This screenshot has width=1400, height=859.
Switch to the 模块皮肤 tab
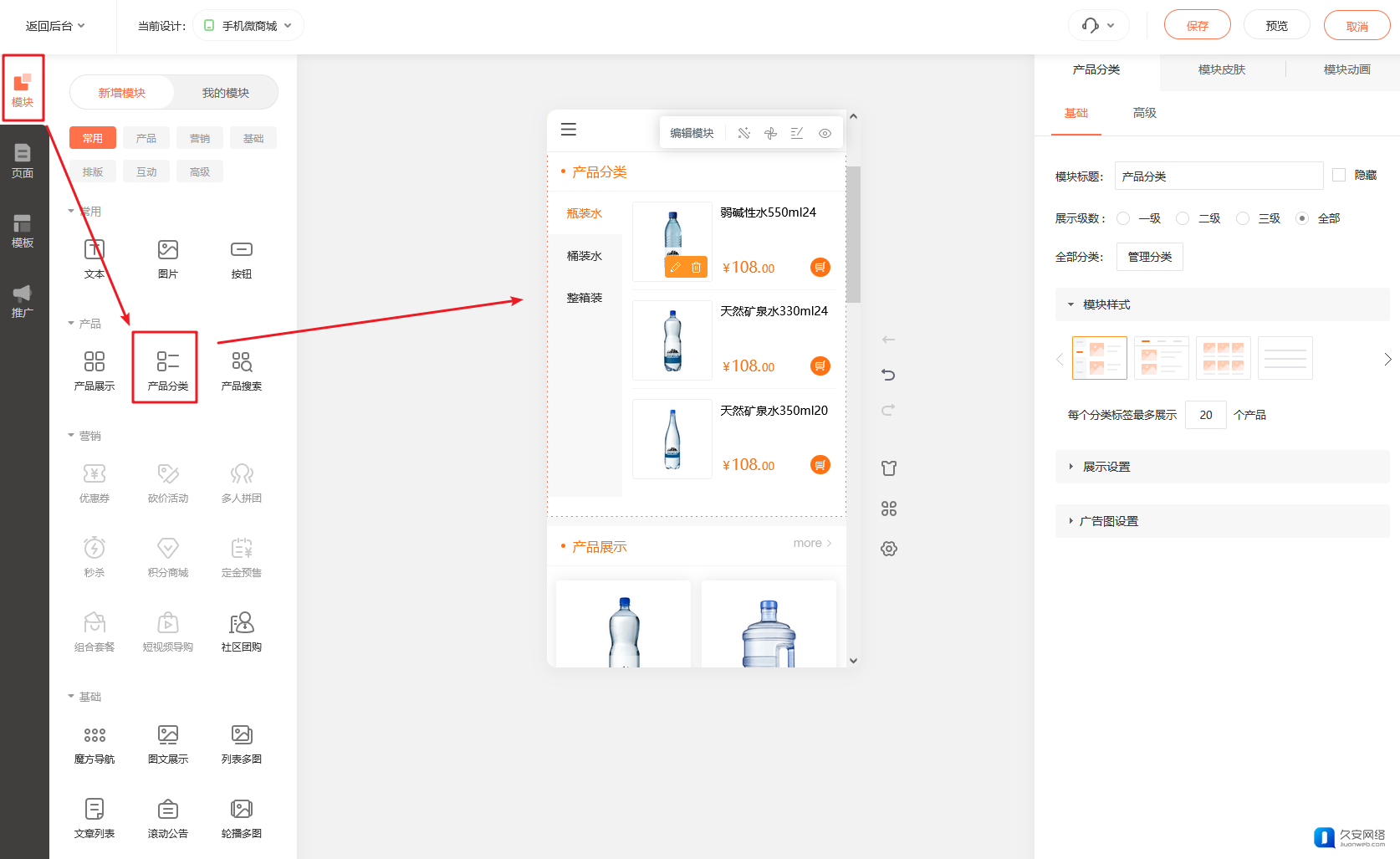click(1222, 69)
